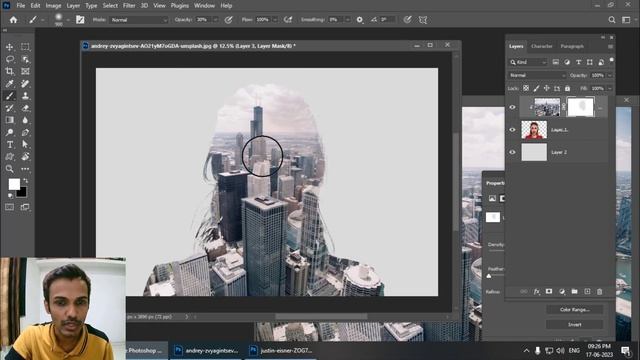Image resolution: width=640 pixels, height=360 pixels.
Task: Select the Move tool
Action: [x=9, y=47]
